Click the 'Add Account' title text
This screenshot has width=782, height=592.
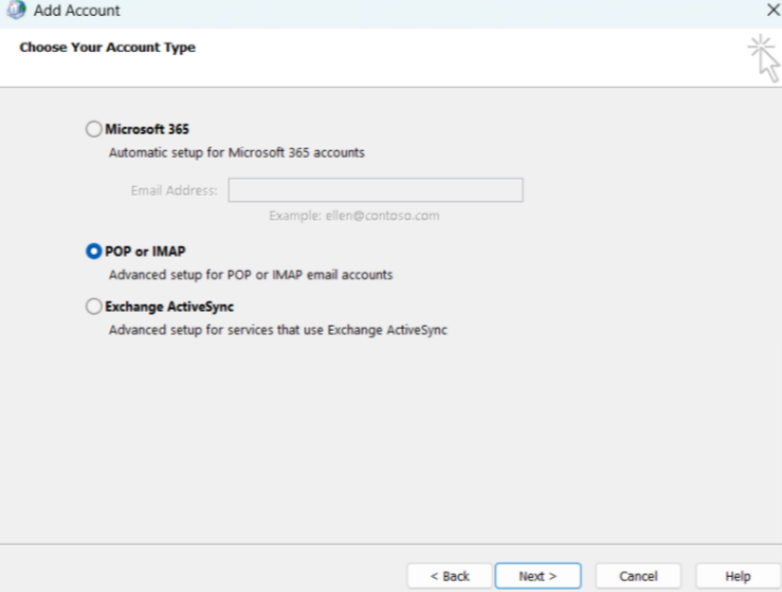(x=77, y=10)
